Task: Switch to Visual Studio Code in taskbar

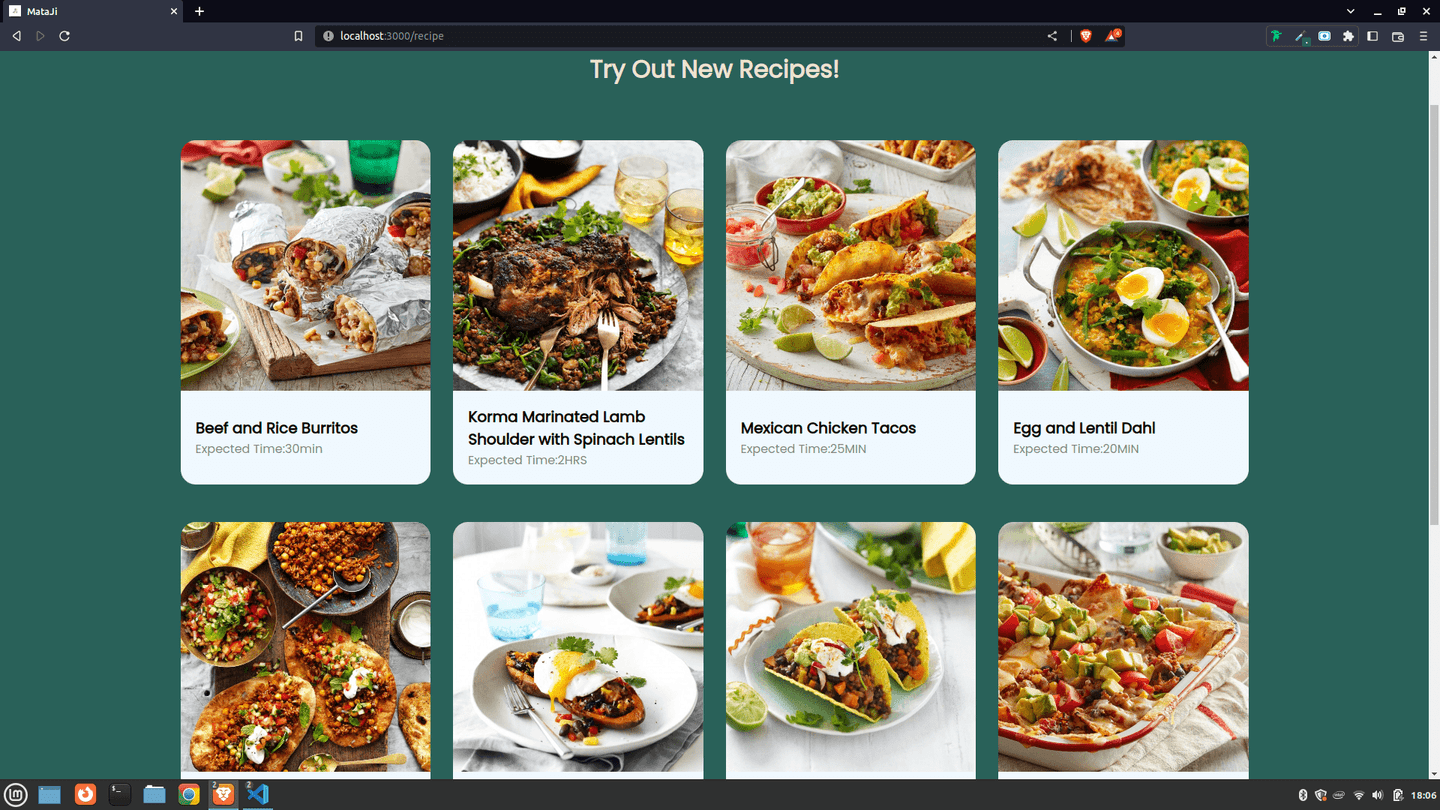Action: point(258,795)
